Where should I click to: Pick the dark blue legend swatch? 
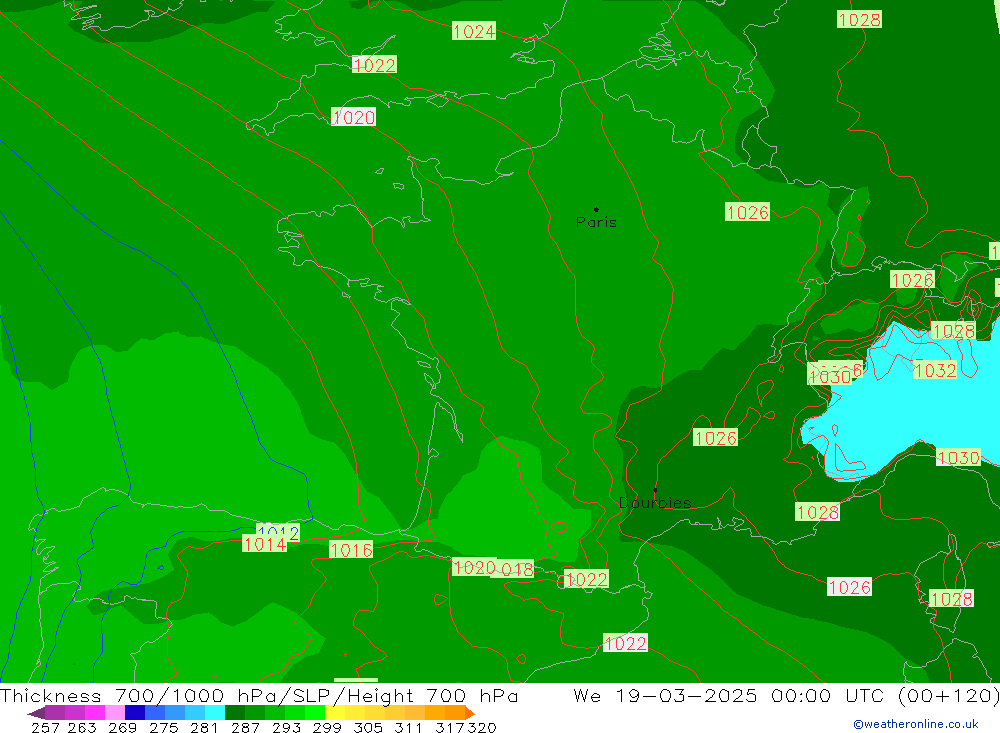click(x=135, y=713)
